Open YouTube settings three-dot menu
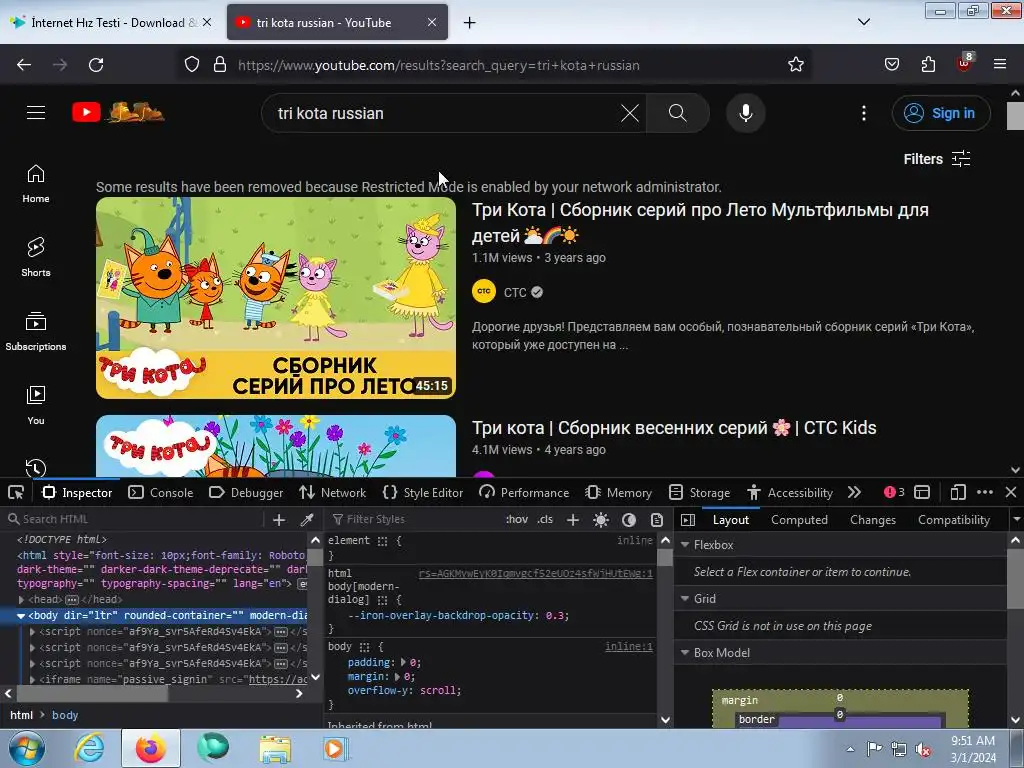 (863, 113)
